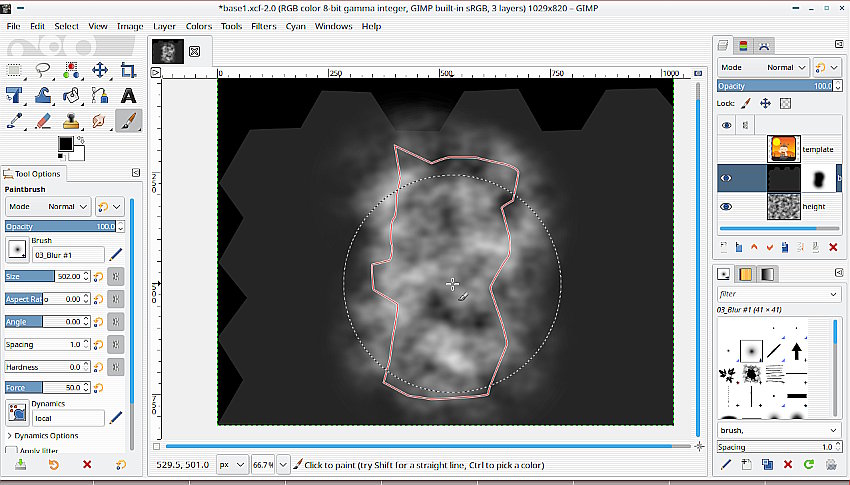This screenshot has height=485, width=850.
Task: Enable the Apply Jitter checkbox
Action: pyautogui.click(x=12, y=452)
